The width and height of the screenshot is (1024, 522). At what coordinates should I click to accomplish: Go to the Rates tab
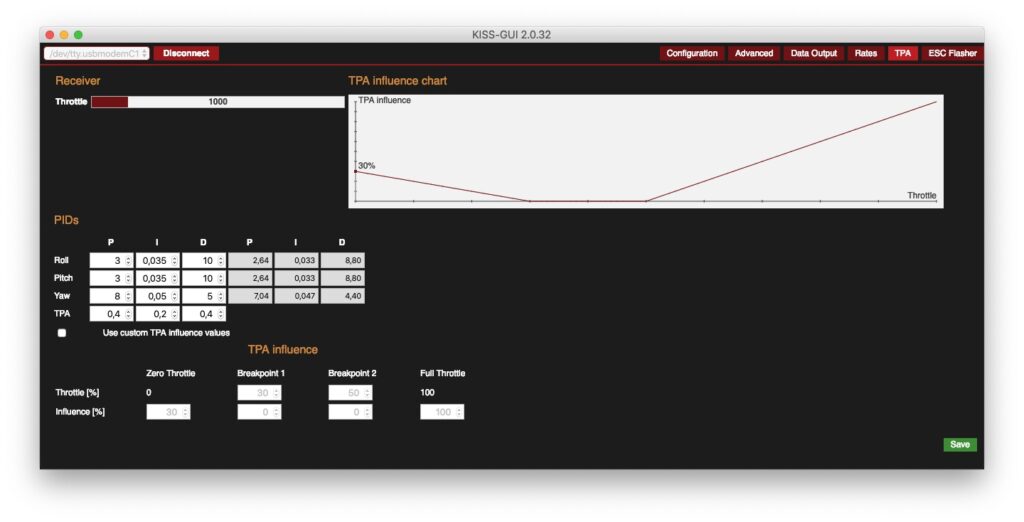tap(865, 53)
